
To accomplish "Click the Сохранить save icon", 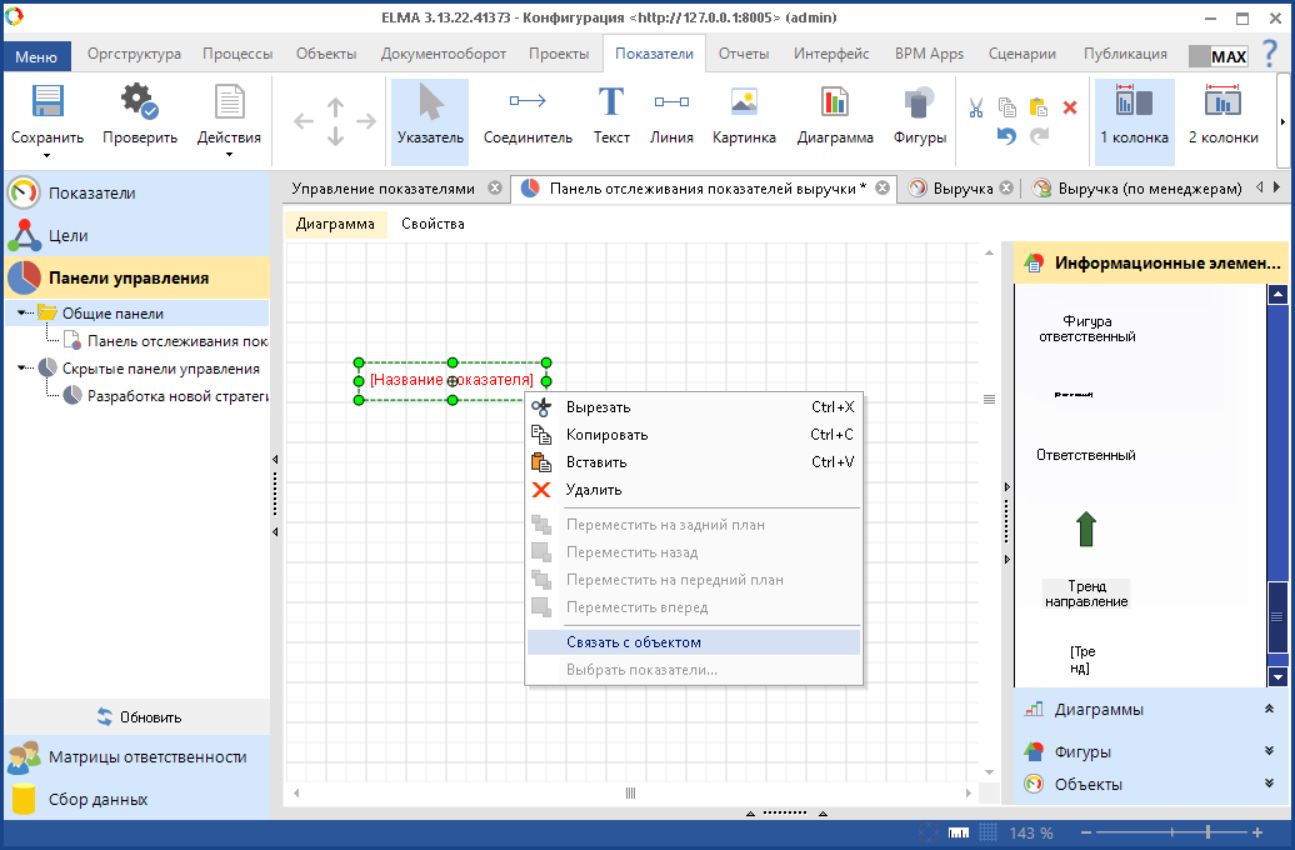I will pos(48,103).
